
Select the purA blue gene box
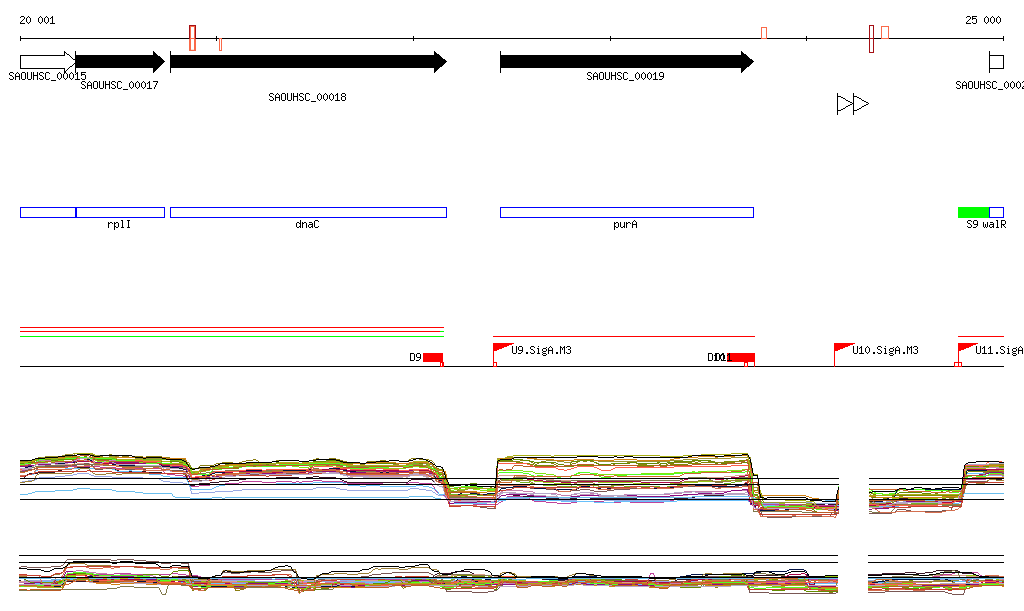tap(627, 212)
